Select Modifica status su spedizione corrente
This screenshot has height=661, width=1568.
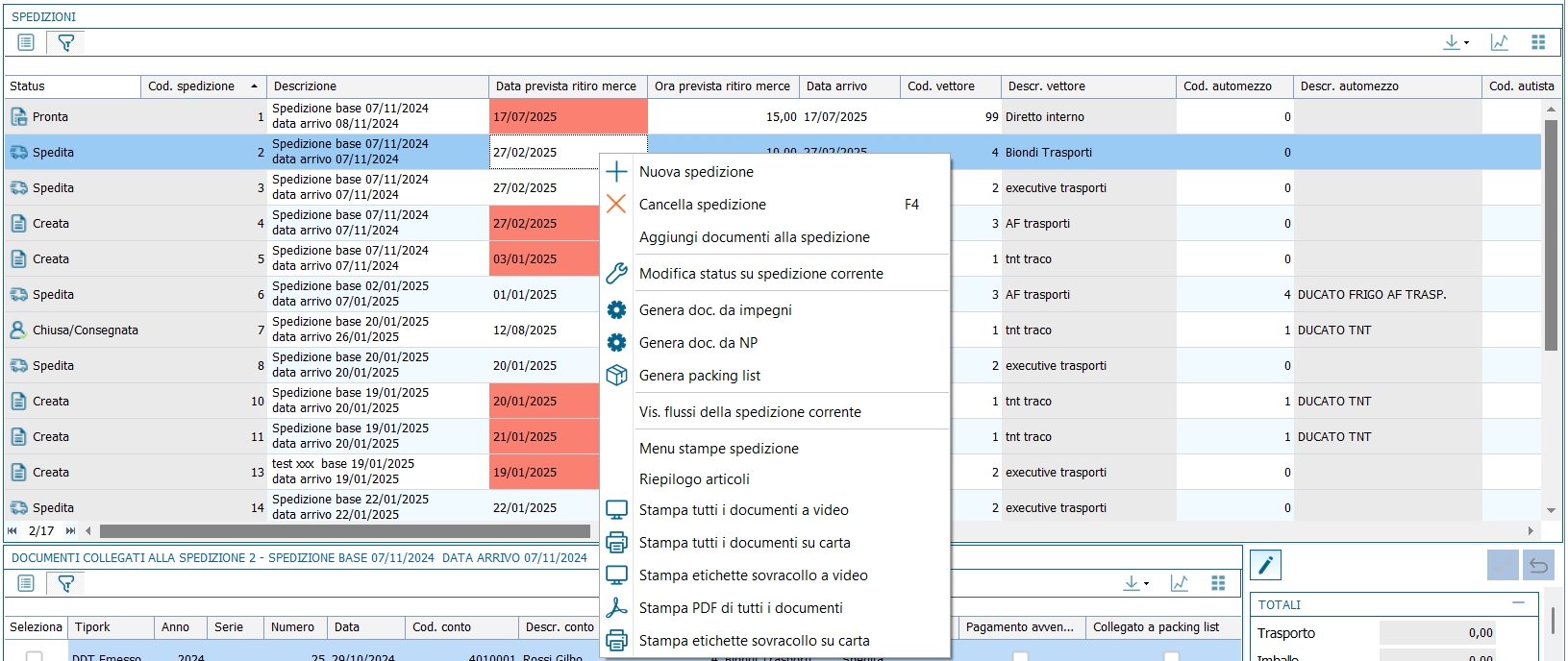coord(760,274)
